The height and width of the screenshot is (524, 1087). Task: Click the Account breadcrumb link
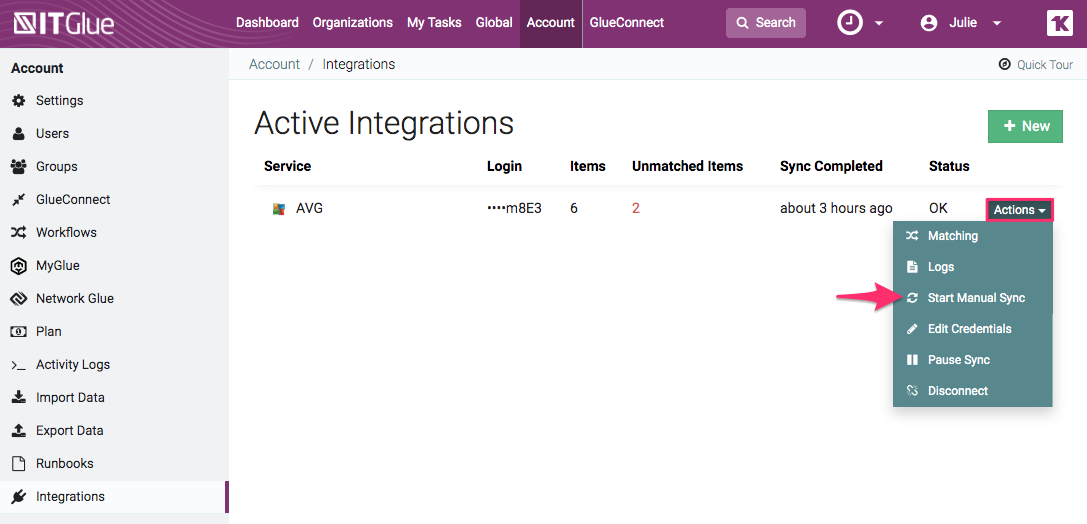[x=275, y=64]
